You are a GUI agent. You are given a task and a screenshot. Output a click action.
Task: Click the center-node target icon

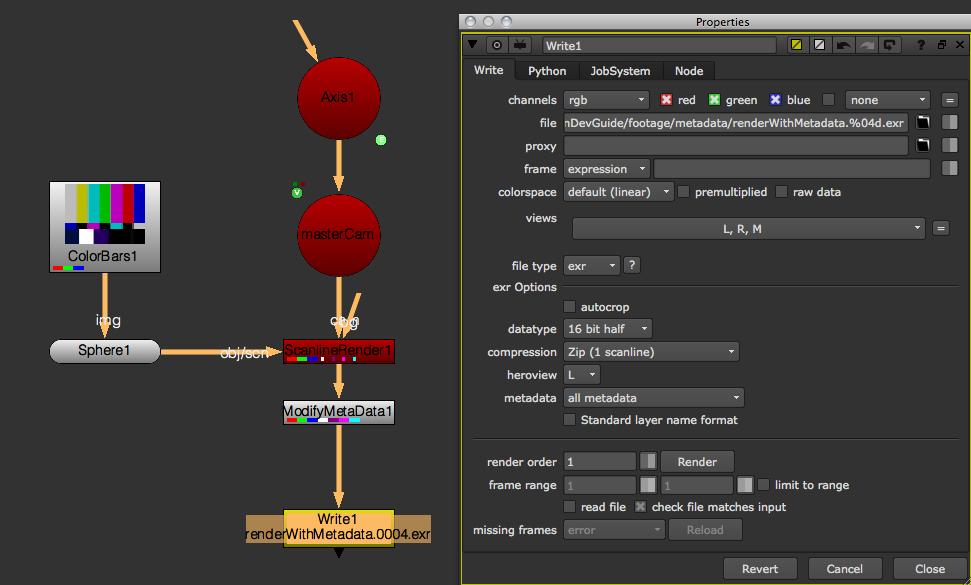(x=497, y=45)
